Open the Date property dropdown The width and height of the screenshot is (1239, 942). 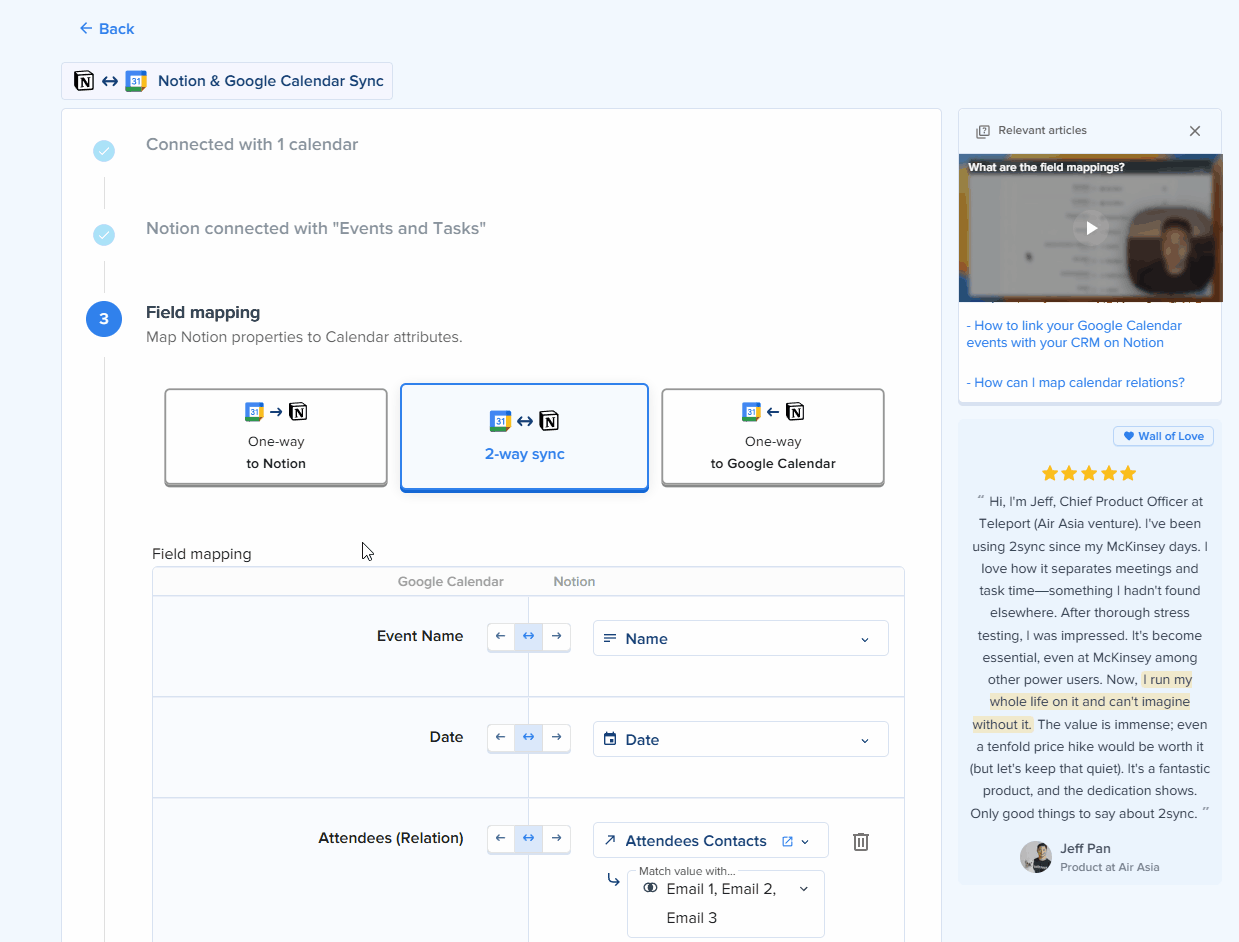(741, 740)
